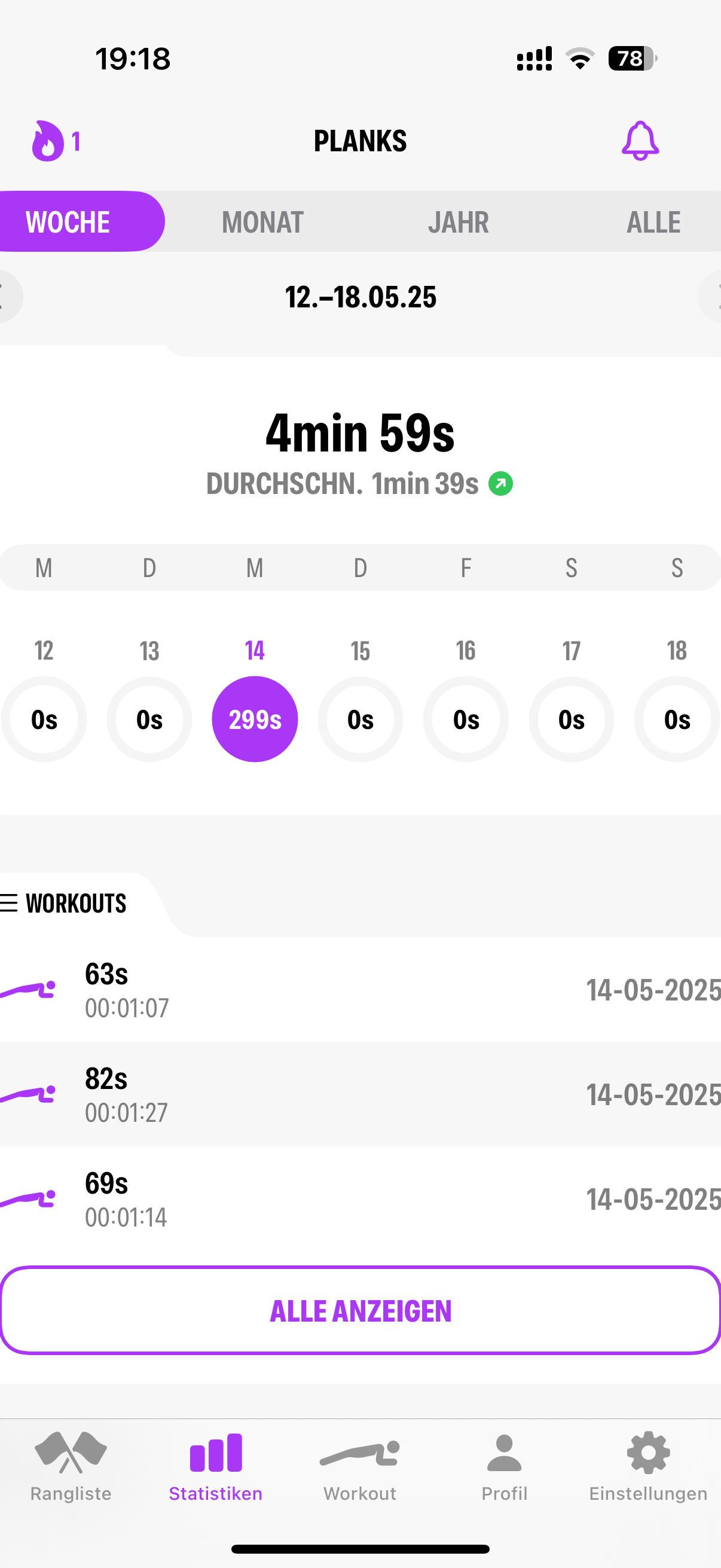The width and height of the screenshot is (721, 1568).
Task: Open Einstellungen gear icon
Action: coord(648,1453)
